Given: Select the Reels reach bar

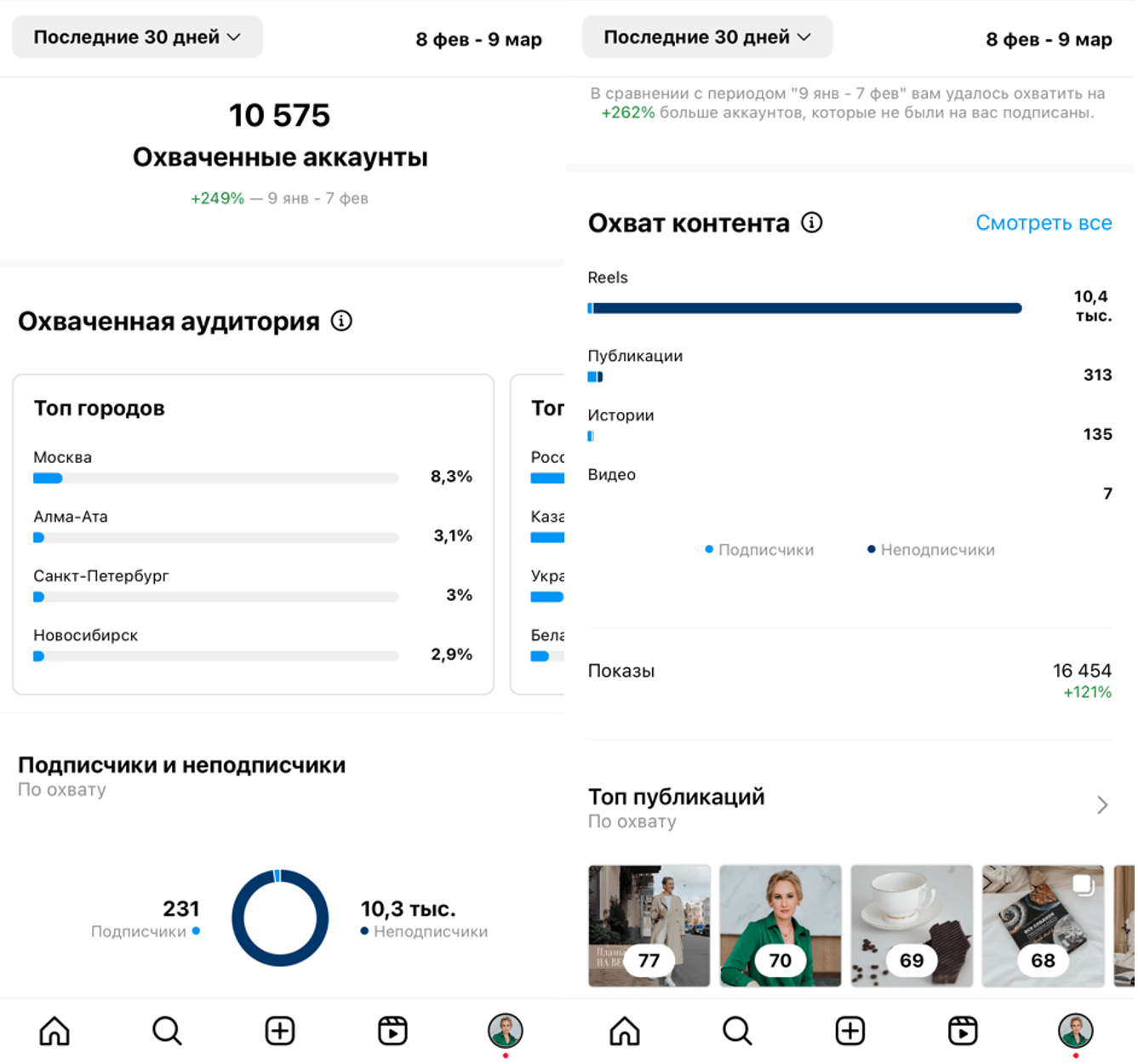Looking at the screenshot, I should (x=804, y=308).
